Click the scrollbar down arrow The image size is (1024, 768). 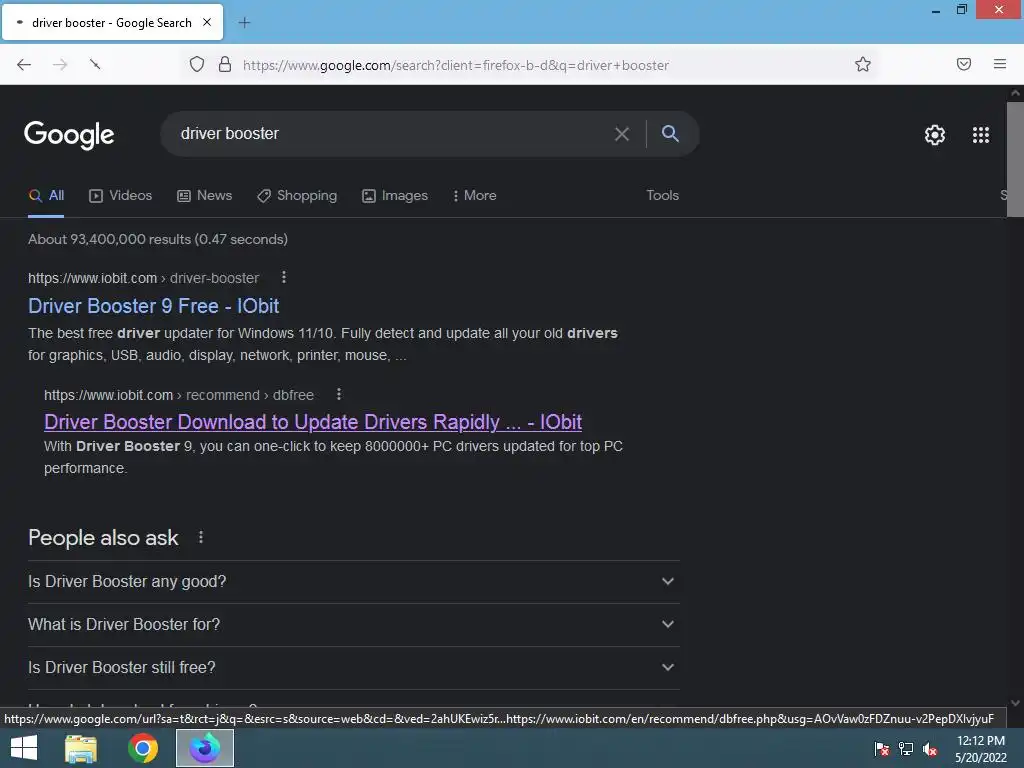[1015, 703]
